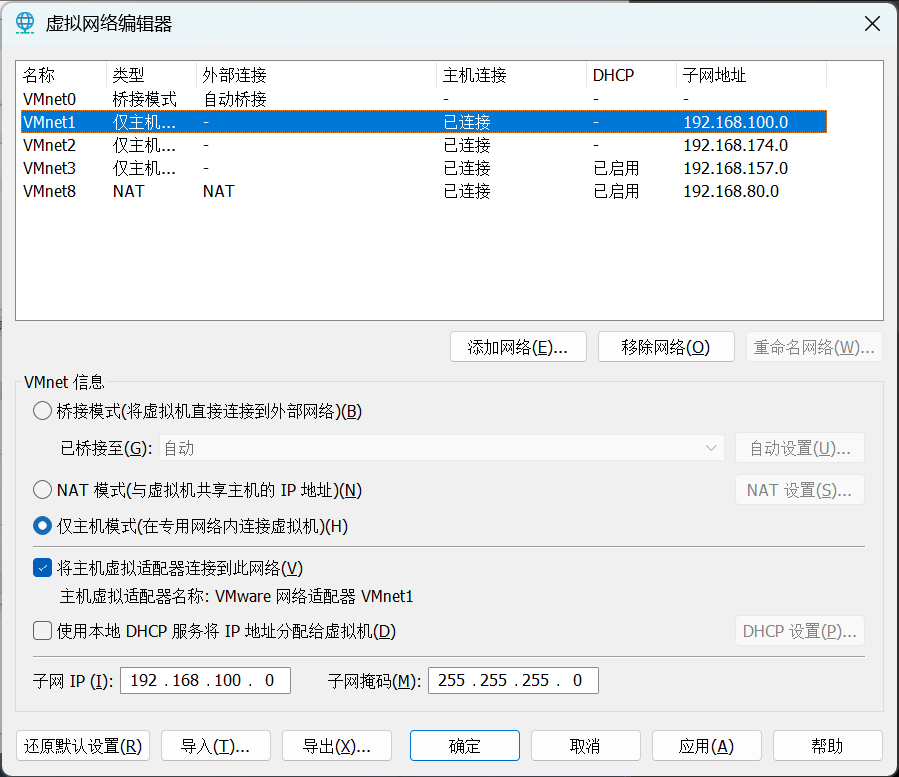Click the 外部连接 column header
Screen dimensions: 899x777
(x=316, y=75)
